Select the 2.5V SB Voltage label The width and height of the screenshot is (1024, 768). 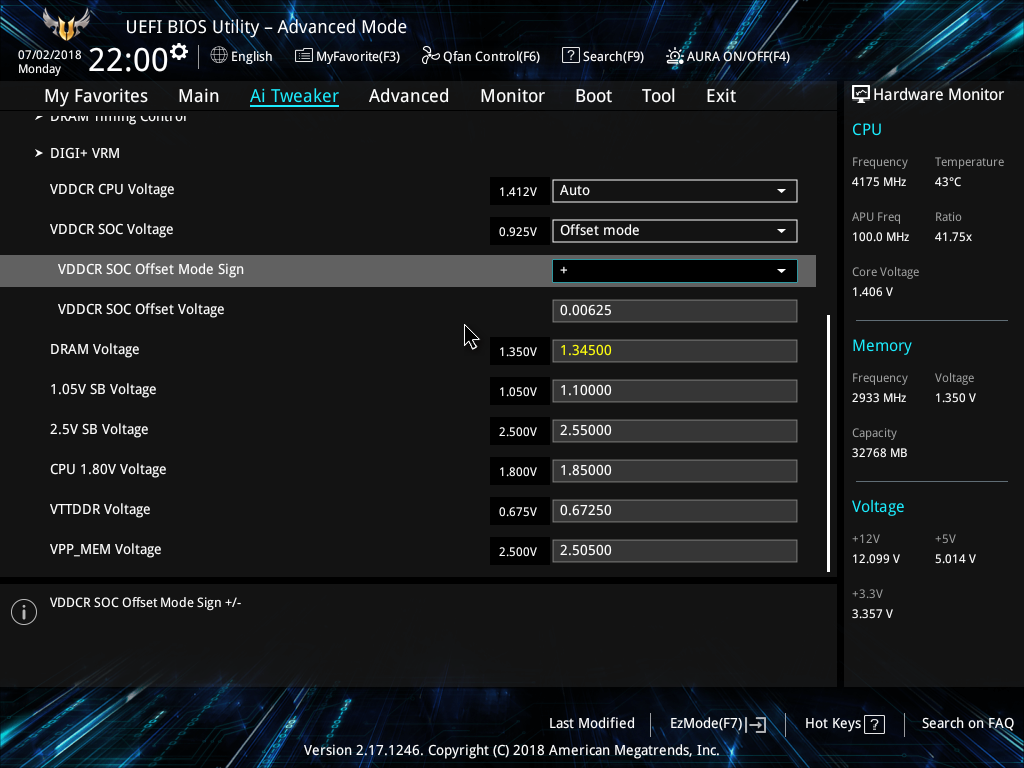tap(99, 429)
